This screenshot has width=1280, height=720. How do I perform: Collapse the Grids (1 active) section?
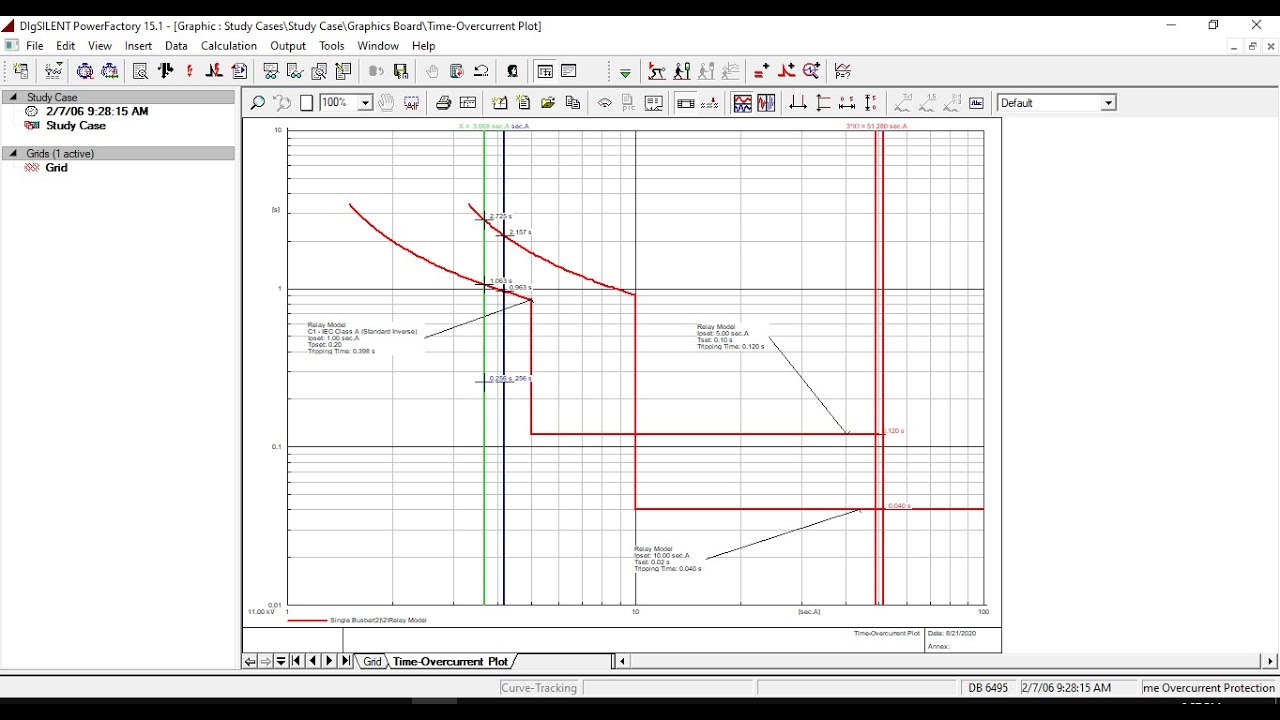(13, 153)
